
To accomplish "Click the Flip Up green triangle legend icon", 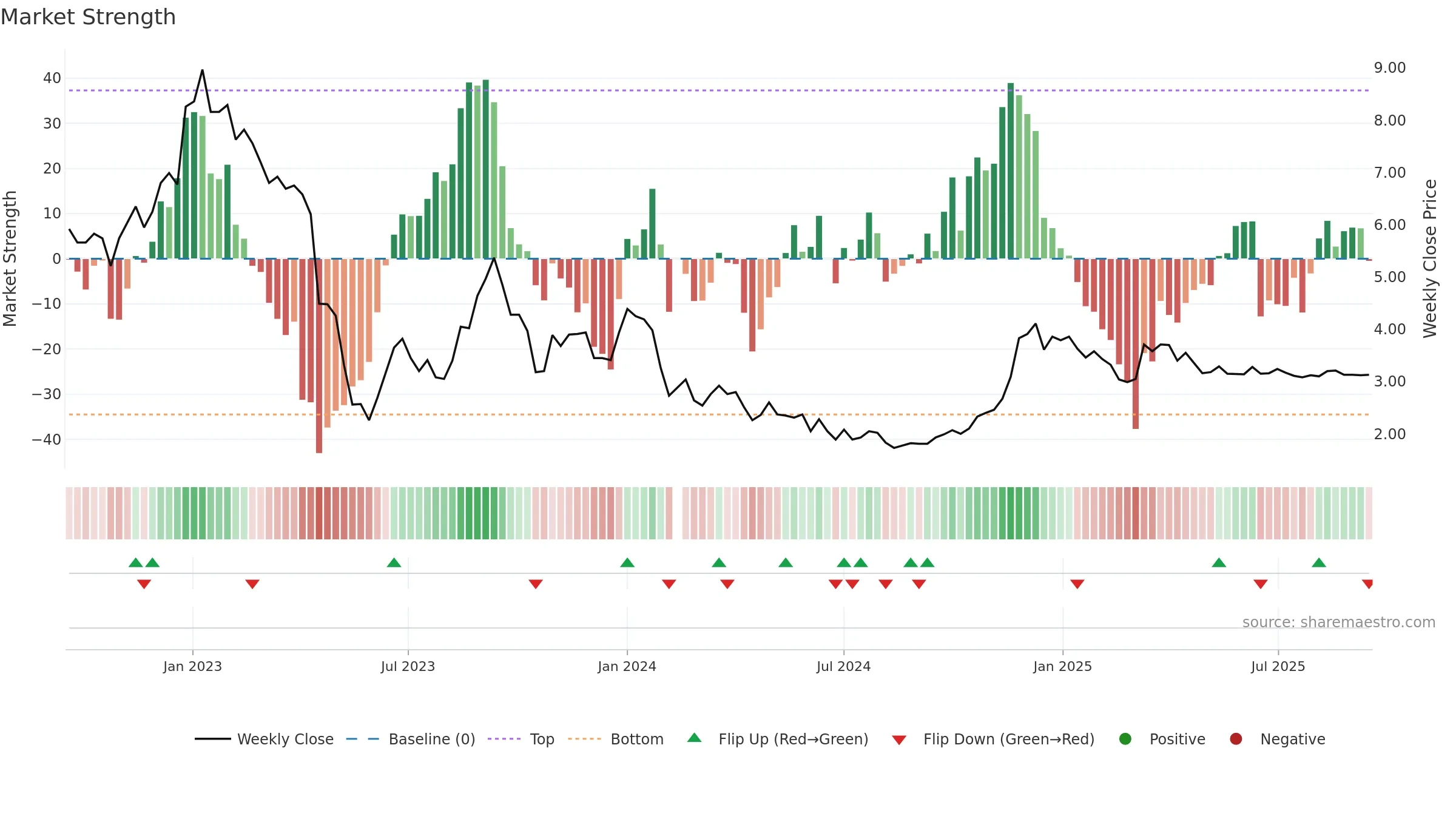I will point(695,738).
